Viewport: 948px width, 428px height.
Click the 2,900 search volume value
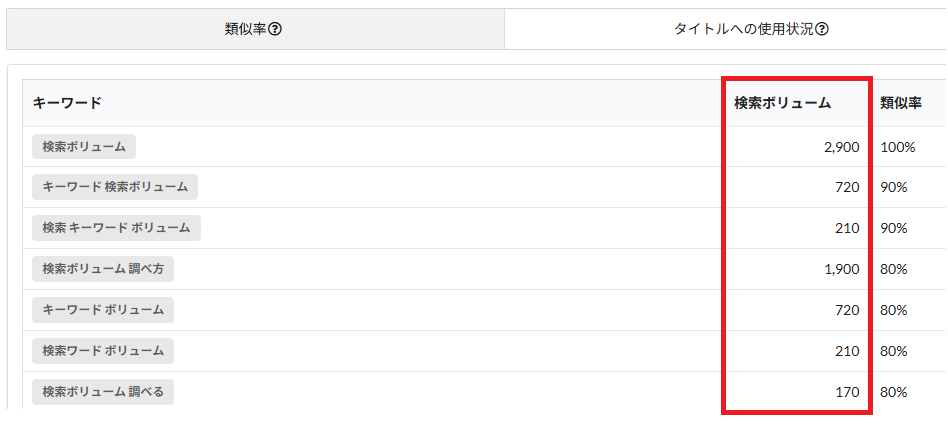[x=842, y=147]
